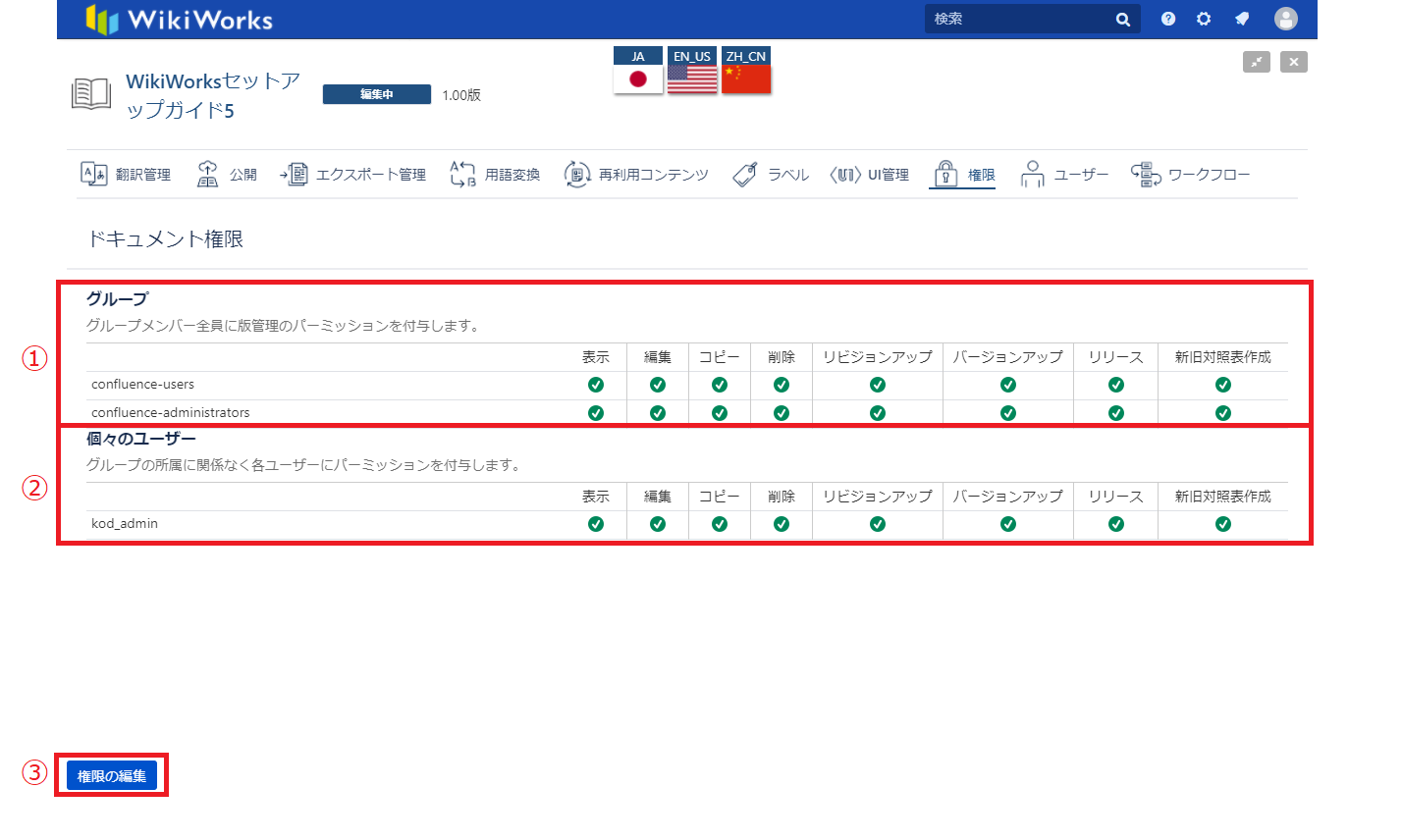
Task: Open the エクスポート管理 tab
Action: pyautogui.click(x=353, y=175)
